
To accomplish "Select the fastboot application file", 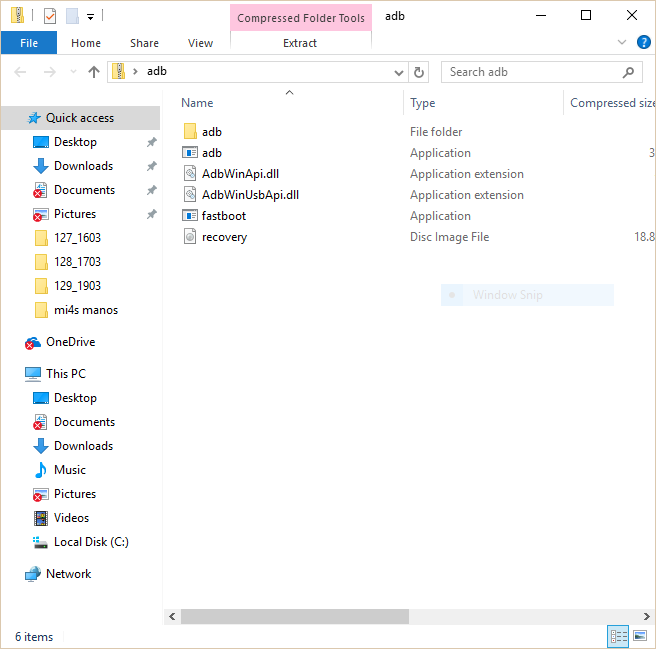I will point(223,216).
